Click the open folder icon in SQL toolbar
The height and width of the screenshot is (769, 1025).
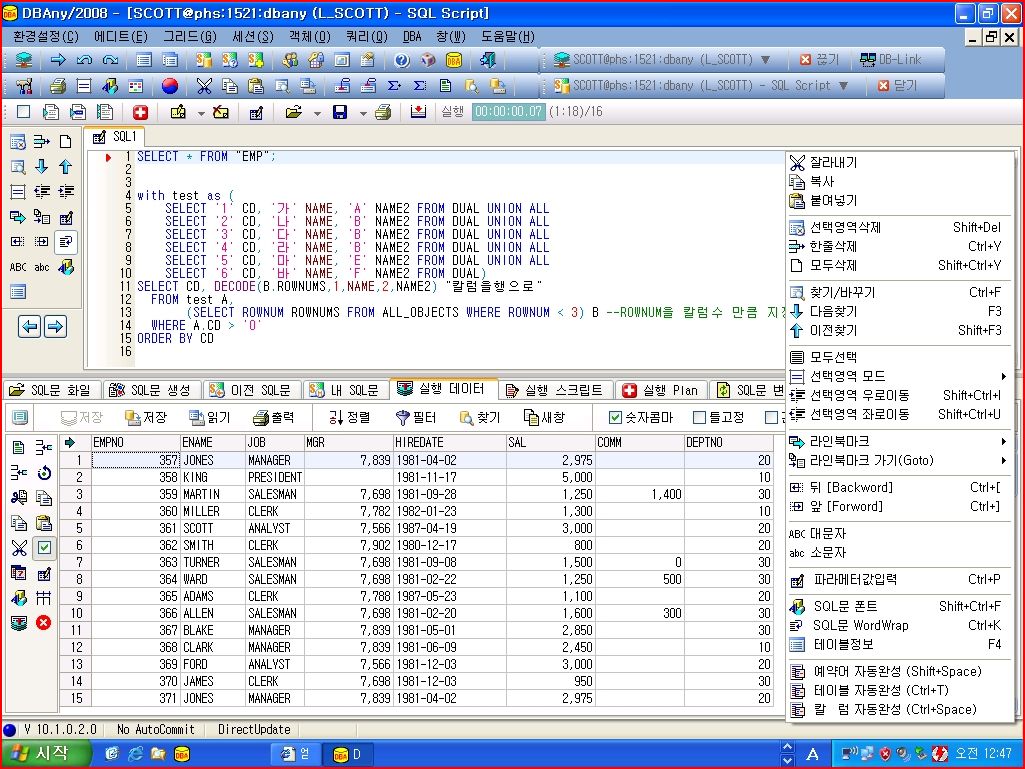click(x=294, y=112)
